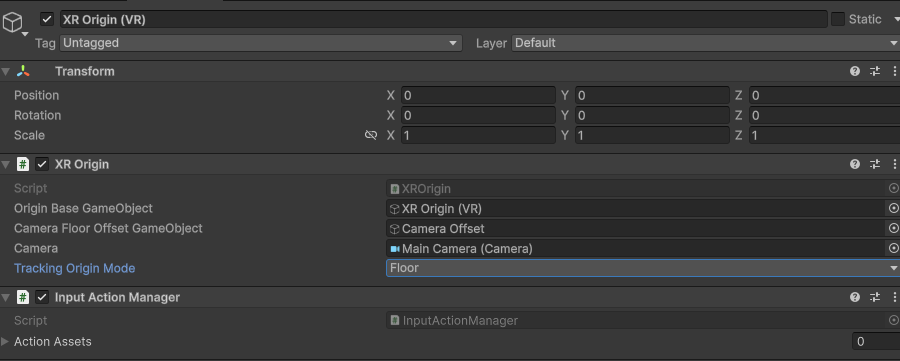Click the Position Y field
Screen dimensions: 900x361
coord(652,95)
